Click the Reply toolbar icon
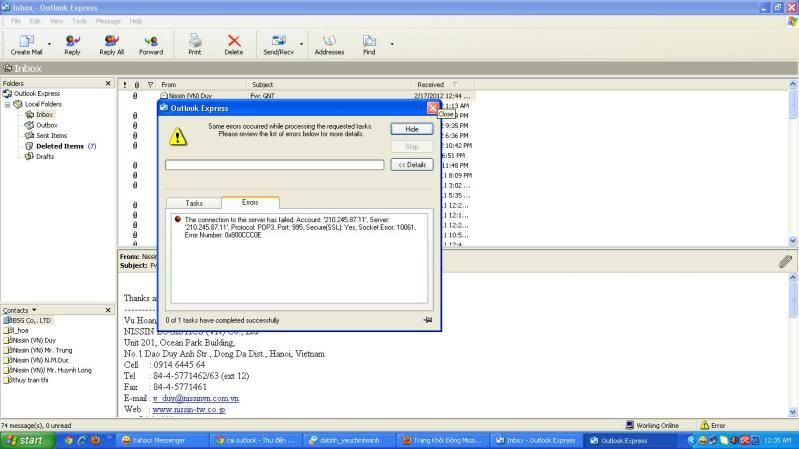Image resolution: width=799 pixels, height=449 pixels. [x=72, y=44]
